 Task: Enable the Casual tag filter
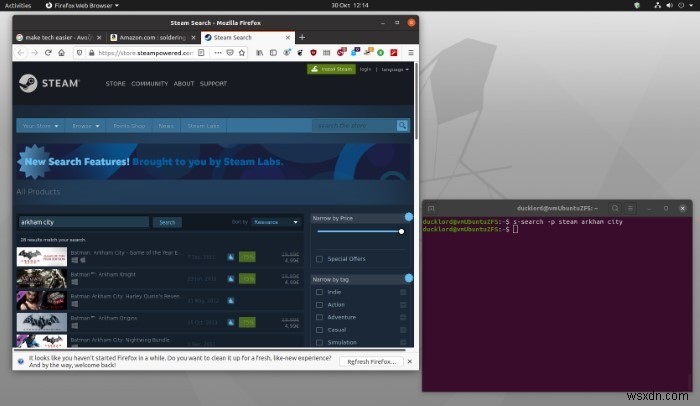tap(319, 330)
